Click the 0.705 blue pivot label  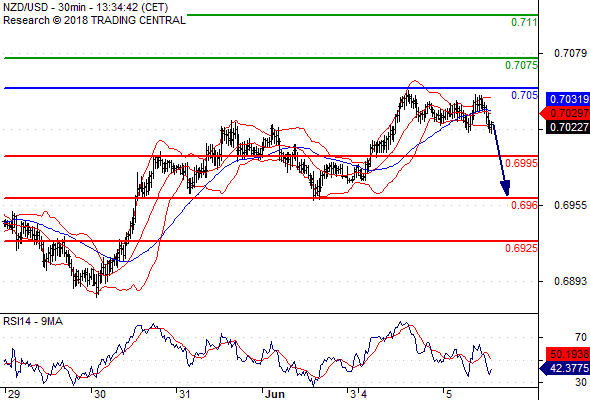pyautogui.click(x=524, y=95)
